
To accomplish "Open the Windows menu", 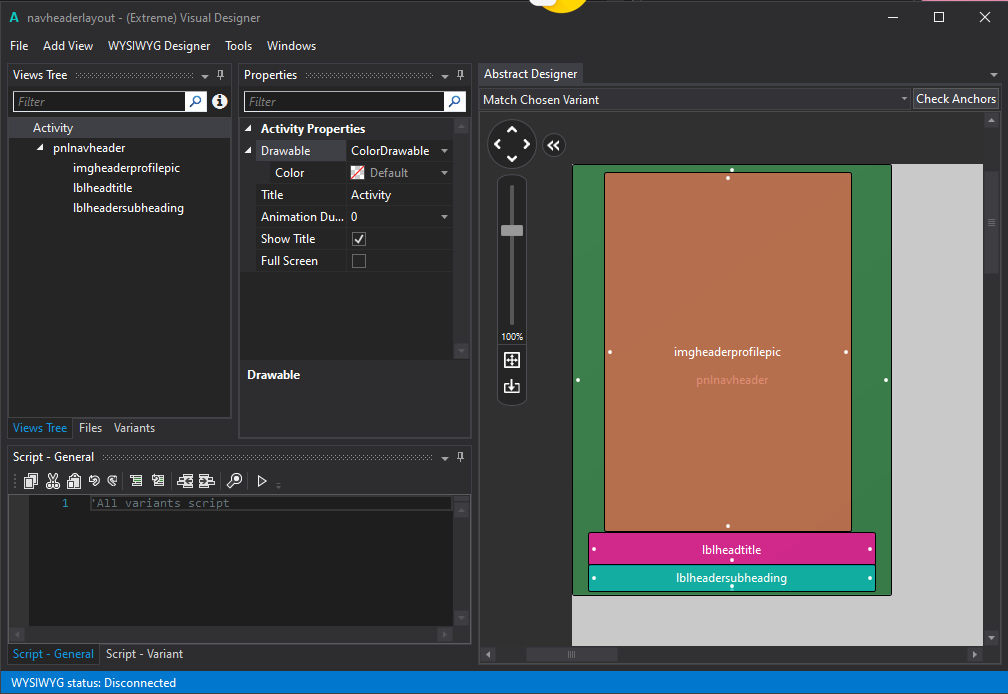I will point(291,46).
